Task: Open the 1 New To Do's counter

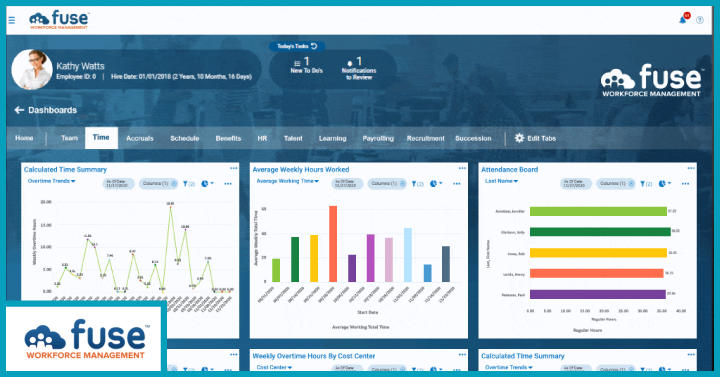Action: coord(306,65)
